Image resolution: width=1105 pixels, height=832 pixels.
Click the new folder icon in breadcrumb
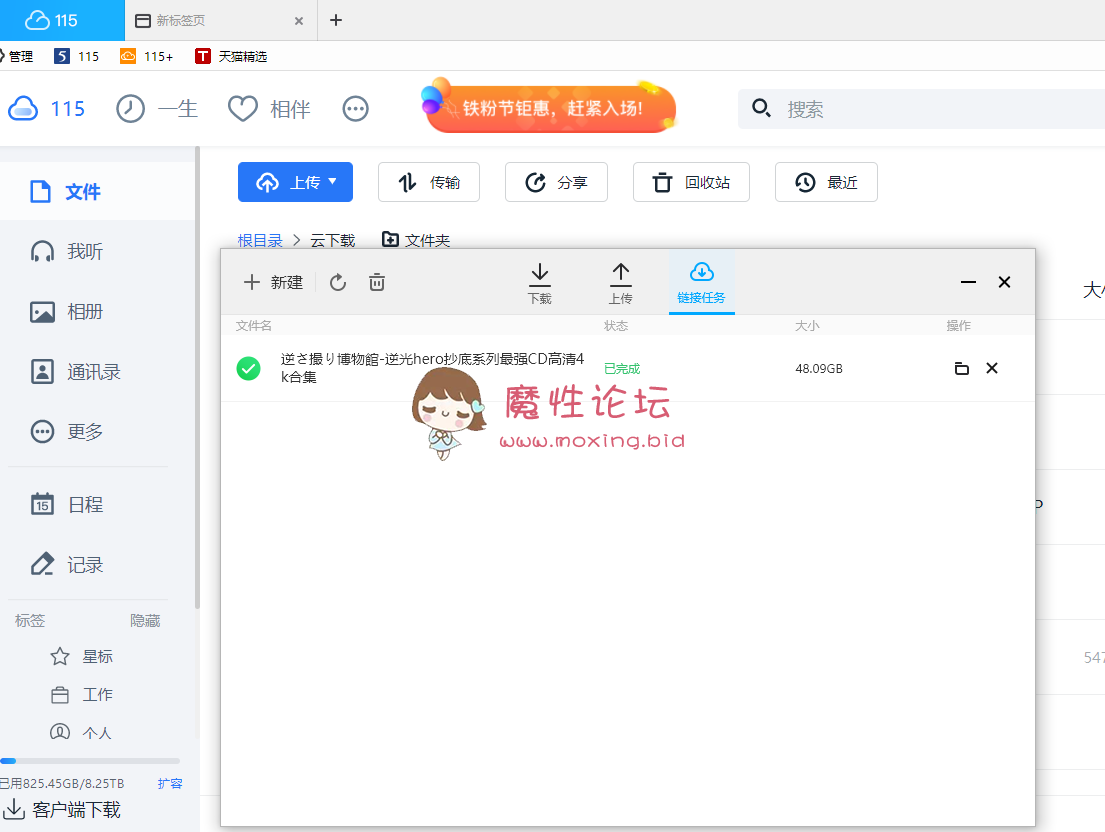(391, 240)
